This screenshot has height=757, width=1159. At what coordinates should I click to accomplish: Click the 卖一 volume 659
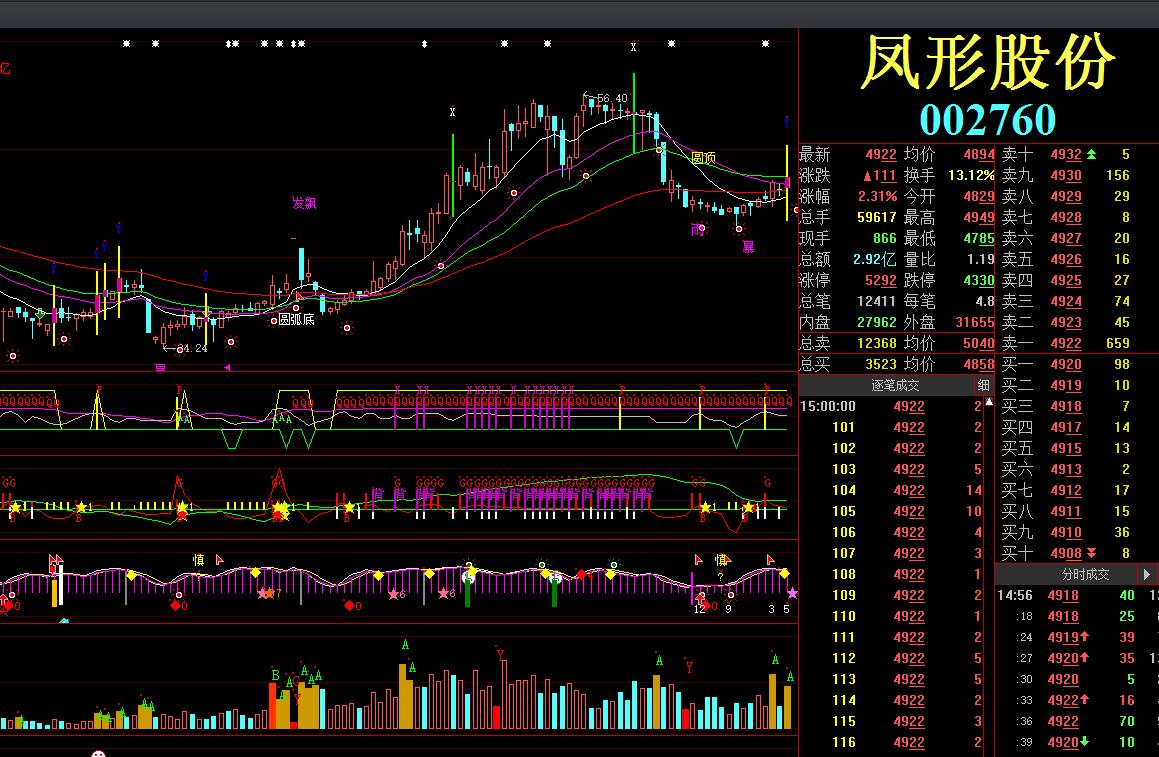(x=1118, y=344)
